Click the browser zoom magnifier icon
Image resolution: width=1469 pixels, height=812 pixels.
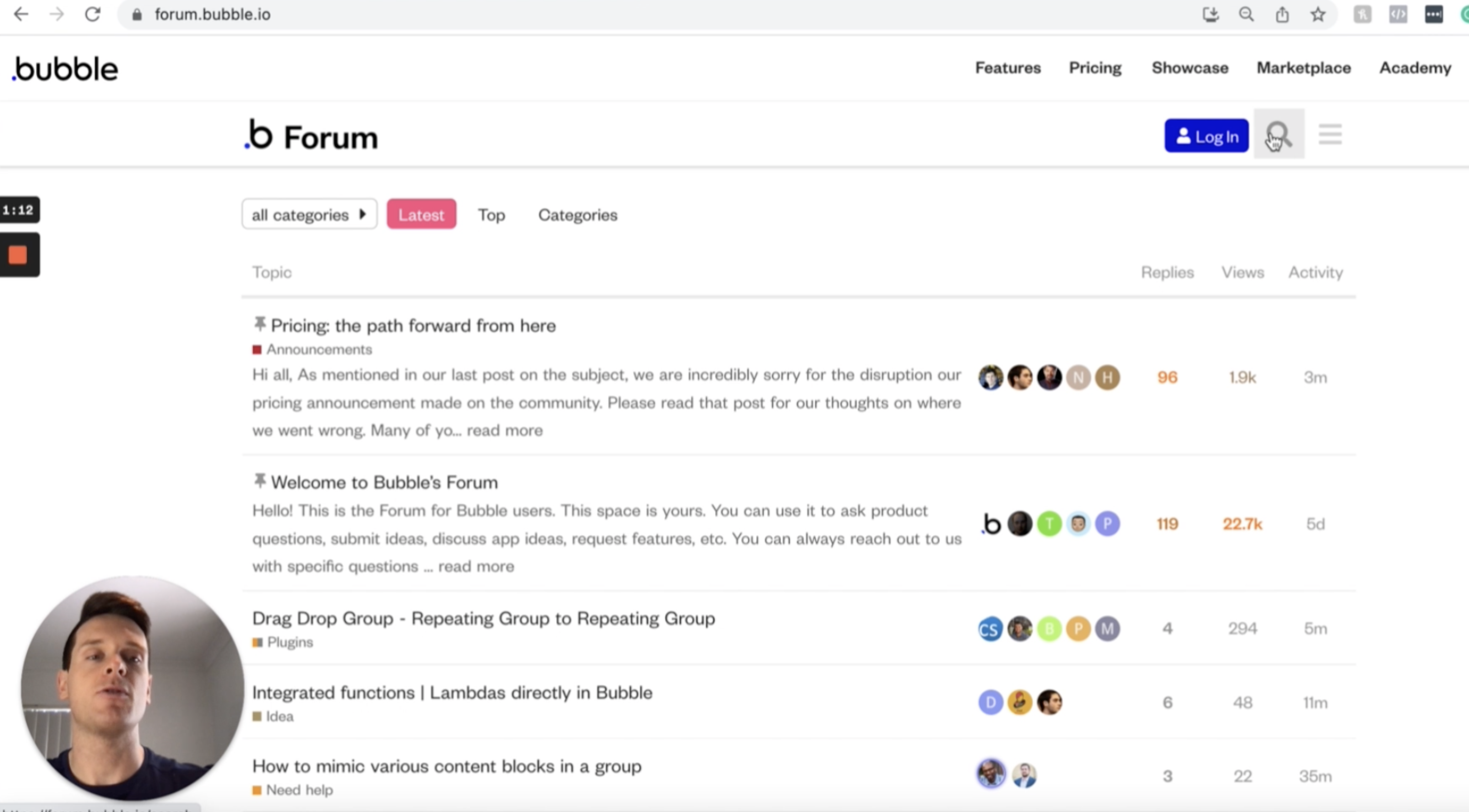(1246, 14)
